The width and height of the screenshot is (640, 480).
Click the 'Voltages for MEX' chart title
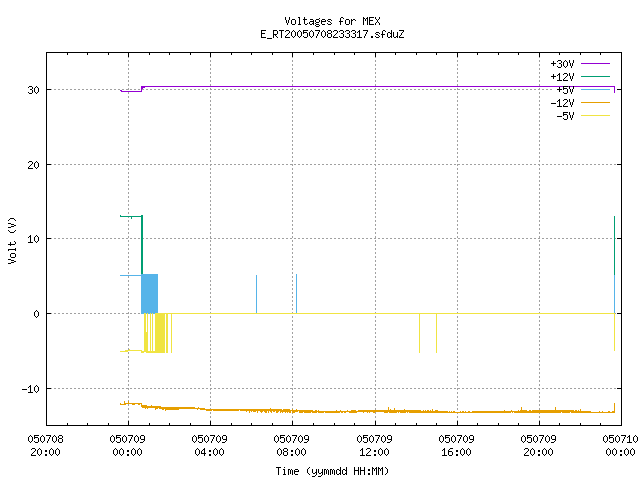332,21
